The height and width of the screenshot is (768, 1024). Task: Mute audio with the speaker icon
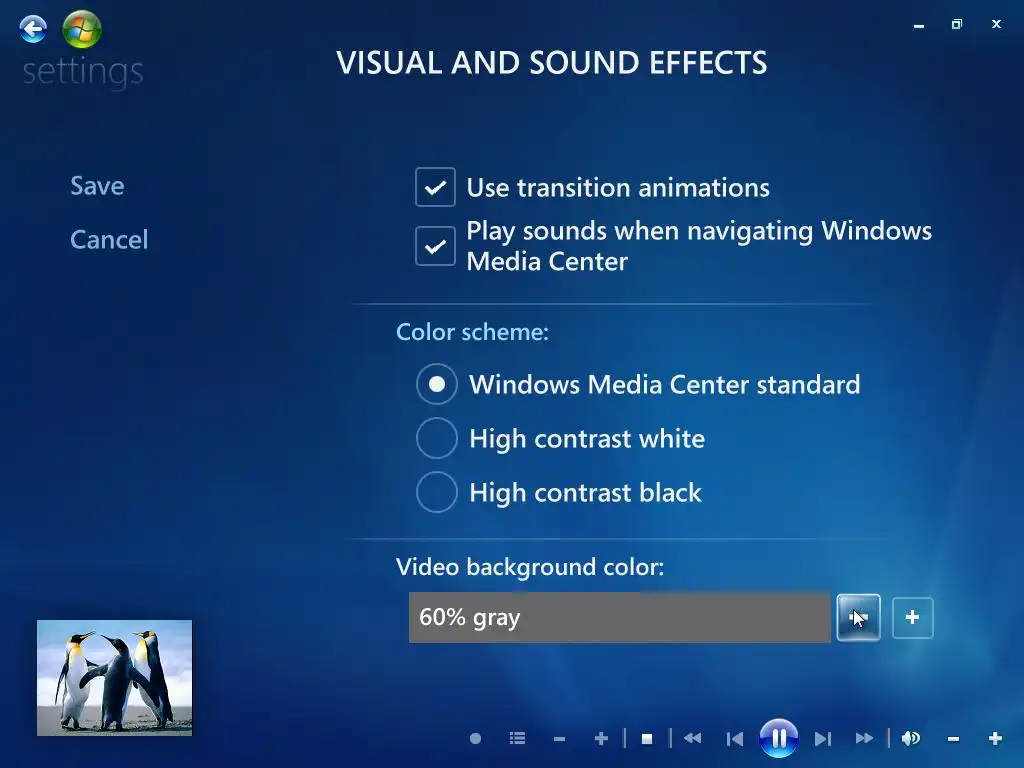pyautogui.click(x=911, y=739)
